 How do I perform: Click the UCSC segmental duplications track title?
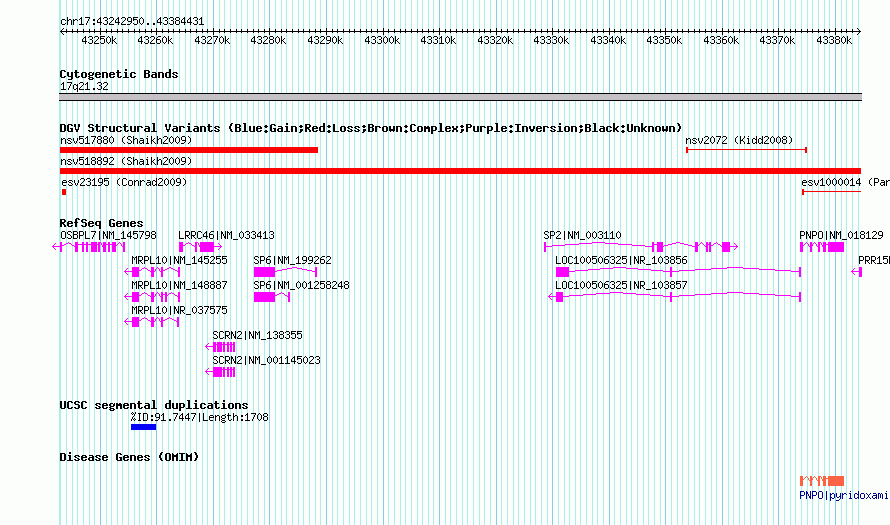(x=154, y=405)
